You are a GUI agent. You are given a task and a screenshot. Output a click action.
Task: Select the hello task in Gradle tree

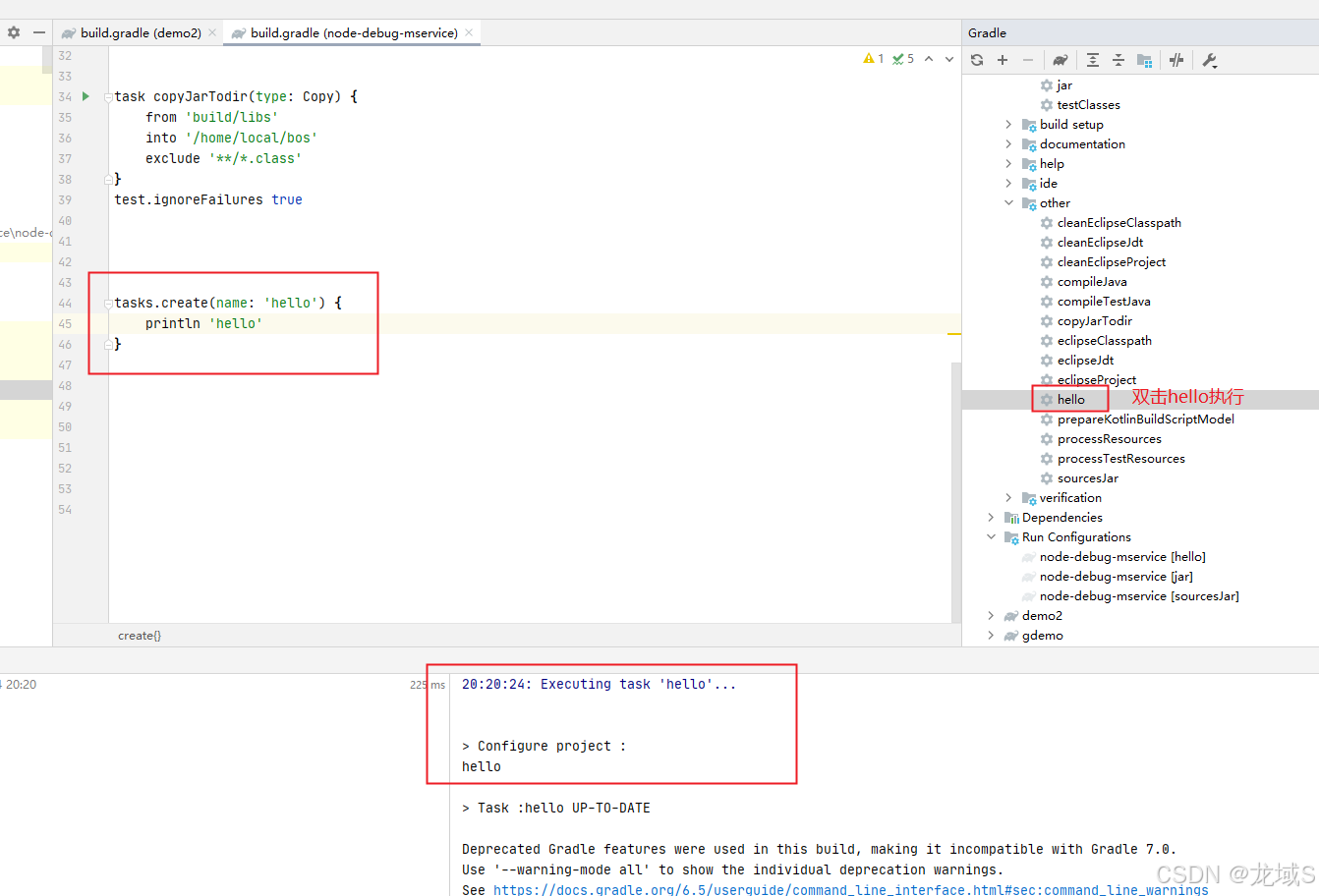click(1069, 399)
